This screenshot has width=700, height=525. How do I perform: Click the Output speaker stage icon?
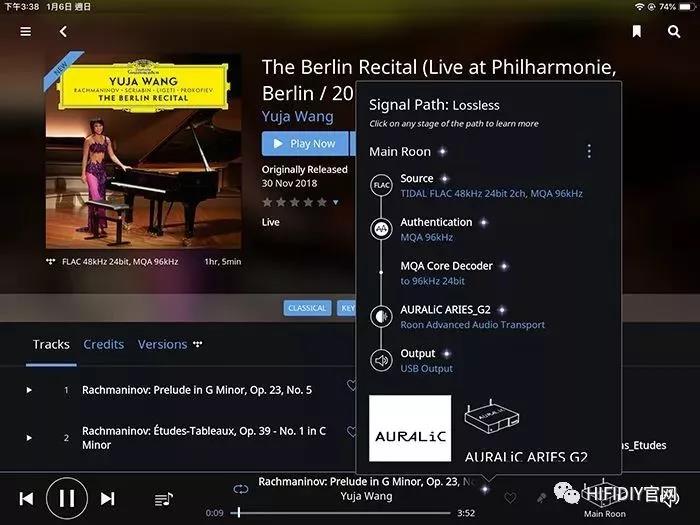tap(381, 360)
